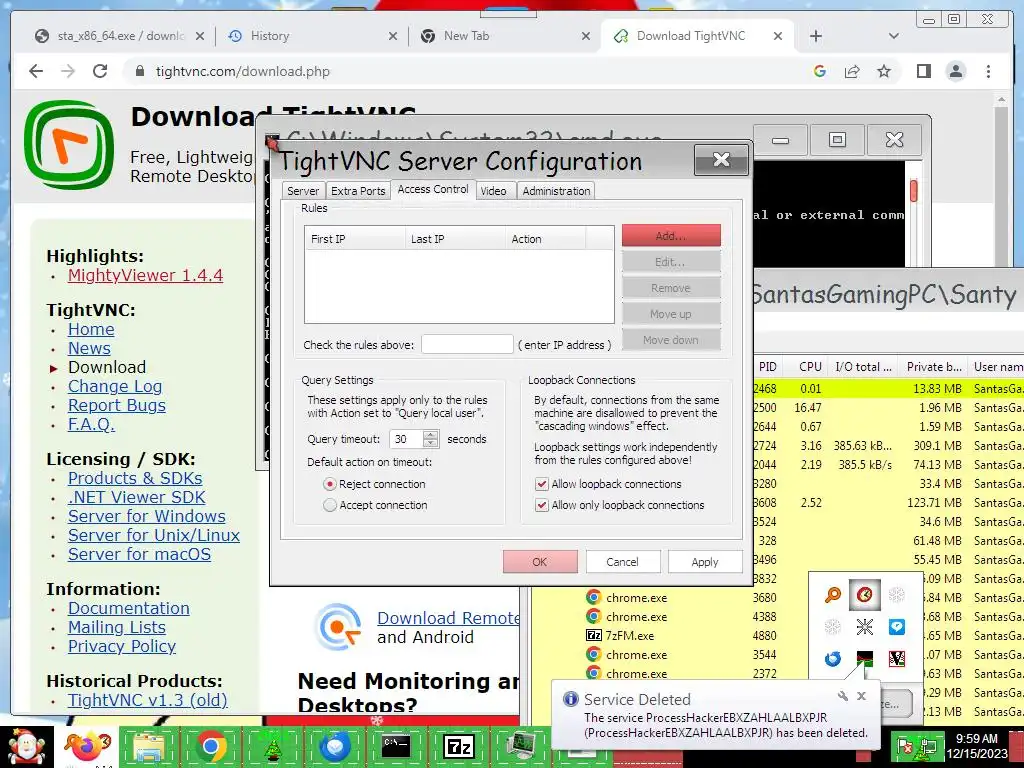The width and height of the screenshot is (1024, 768).
Task: Switch to Chrome on the taskbar
Action: [210, 746]
